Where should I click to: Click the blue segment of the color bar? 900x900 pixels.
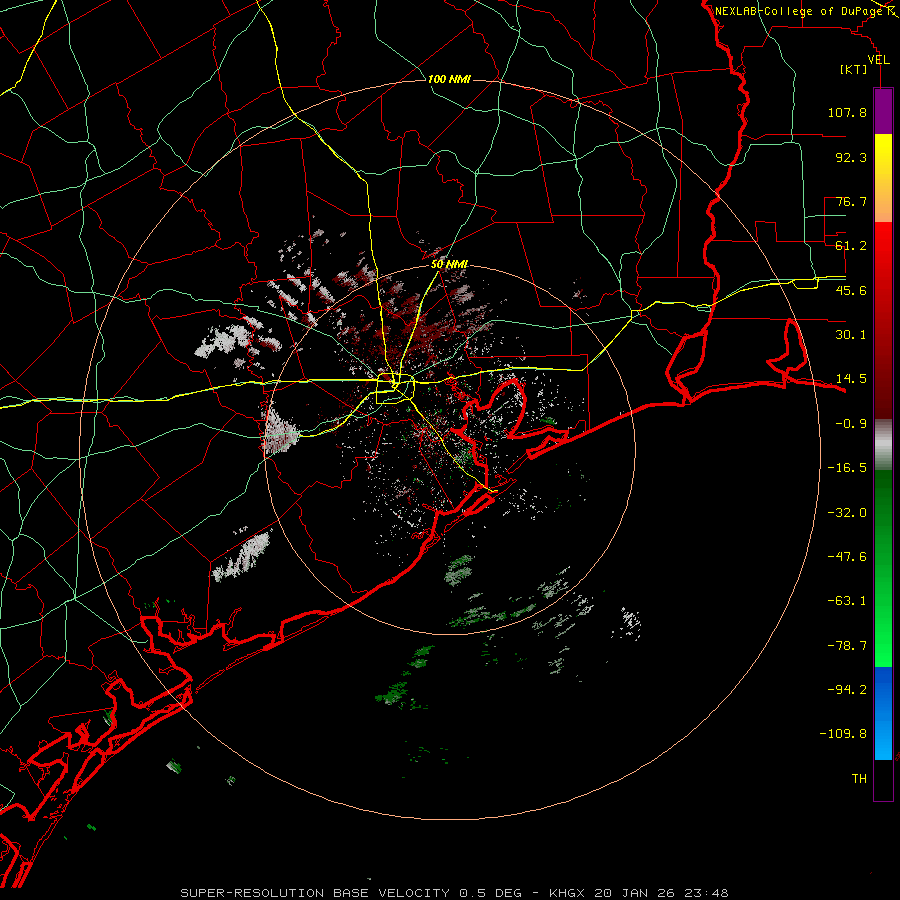(883, 713)
